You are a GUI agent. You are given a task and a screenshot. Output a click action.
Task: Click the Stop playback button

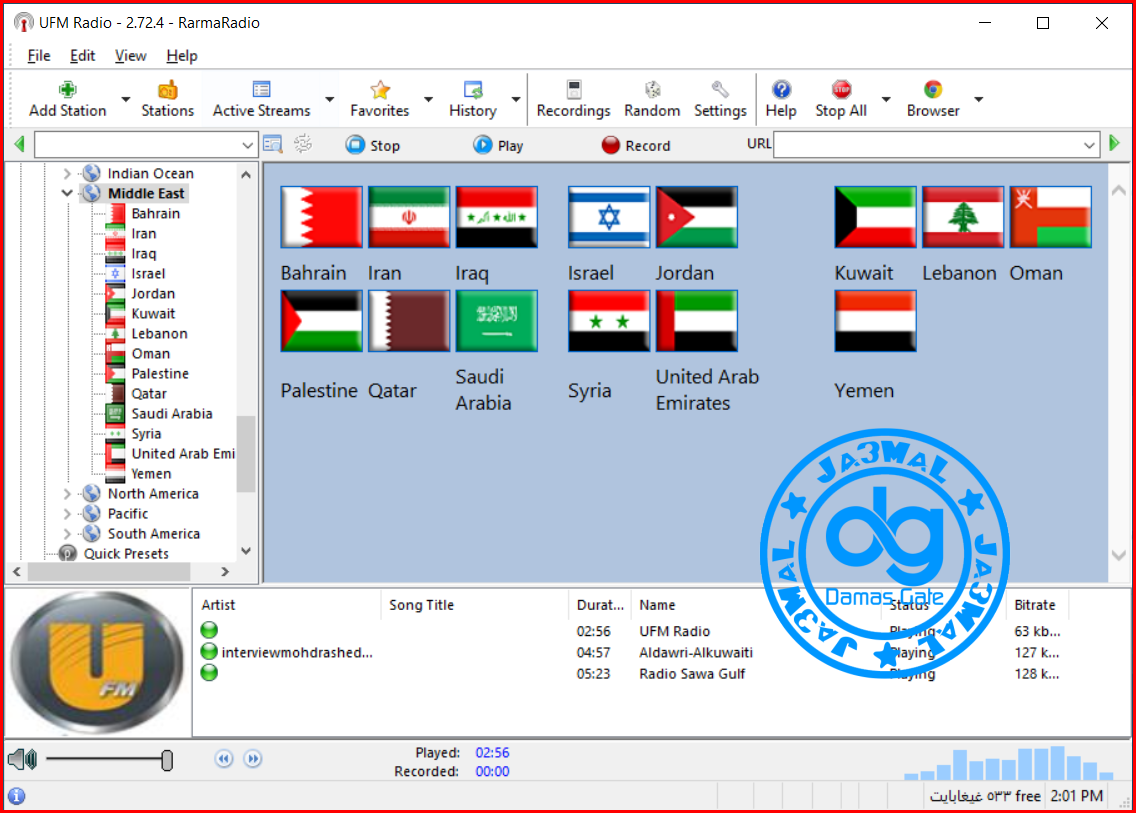click(372, 145)
